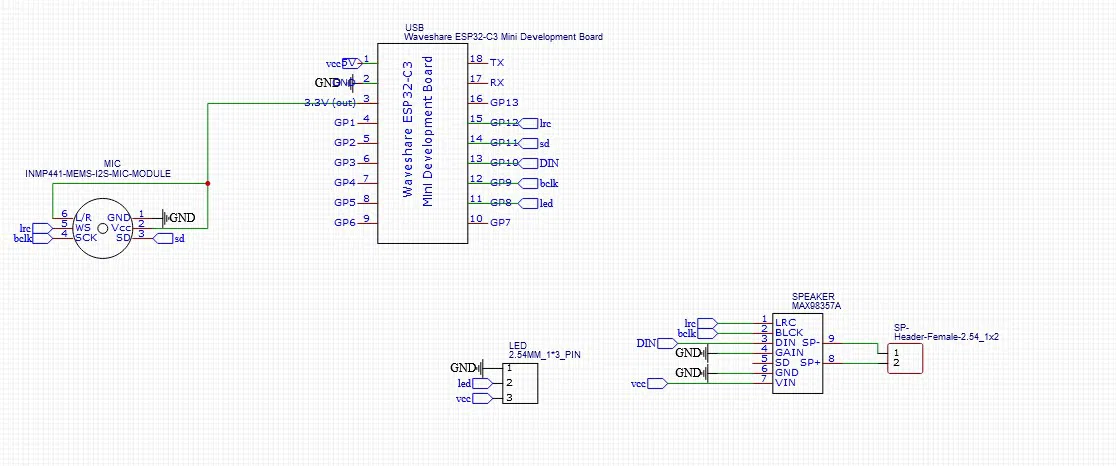Select the GP13 pin label
Viewport: 1116px width, 466px height.
coord(504,102)
